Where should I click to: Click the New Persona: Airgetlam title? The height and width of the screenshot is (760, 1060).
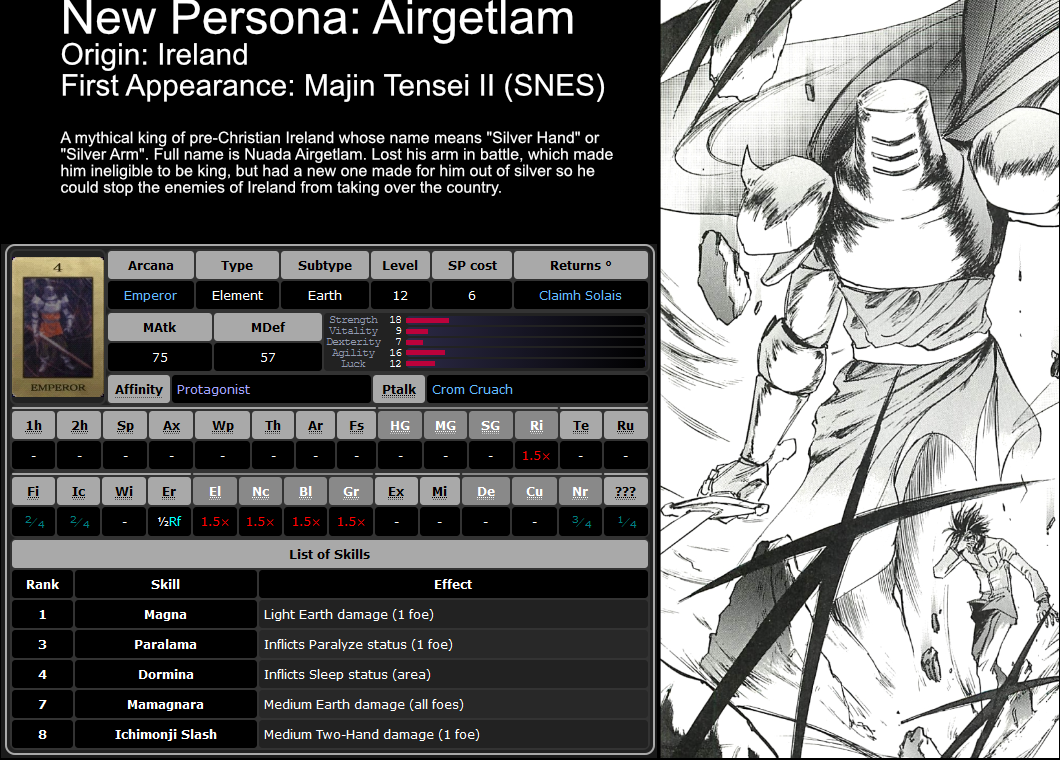click(318, 18)
